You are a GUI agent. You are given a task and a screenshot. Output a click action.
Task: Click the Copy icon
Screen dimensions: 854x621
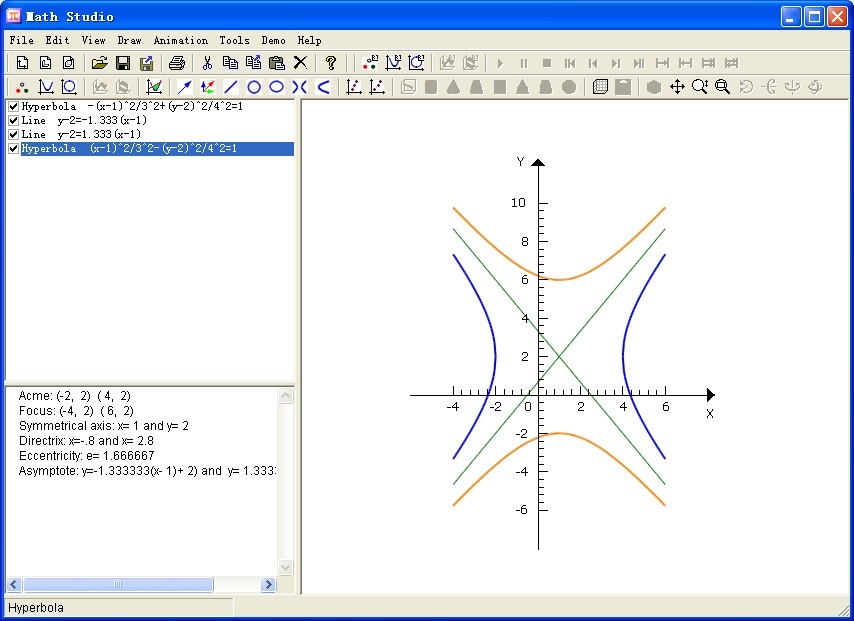coord(230,63)
